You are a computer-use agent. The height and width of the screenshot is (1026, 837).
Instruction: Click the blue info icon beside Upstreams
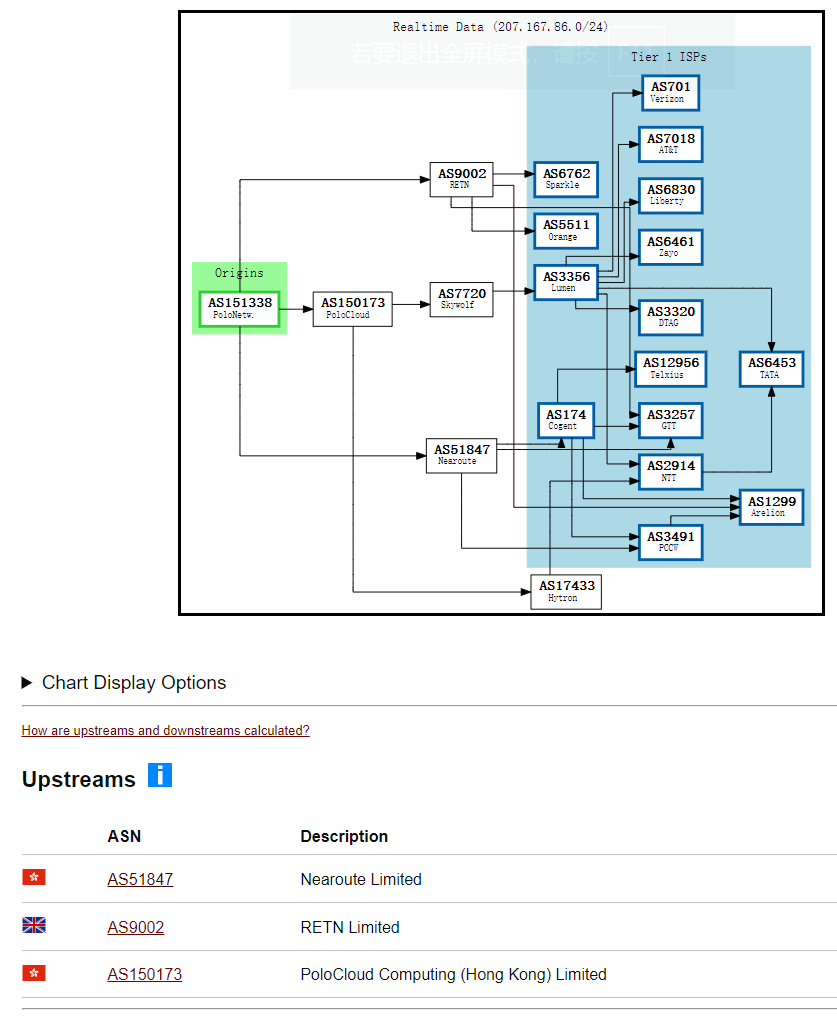[x=160, y=775]
